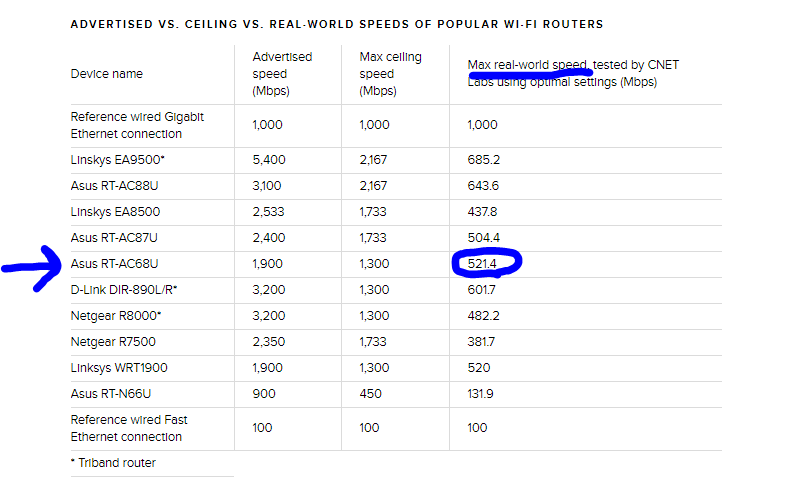Select the 'Advertised speed (Mbps)' column header
This screenshot has width=795, height=480.
282,74
